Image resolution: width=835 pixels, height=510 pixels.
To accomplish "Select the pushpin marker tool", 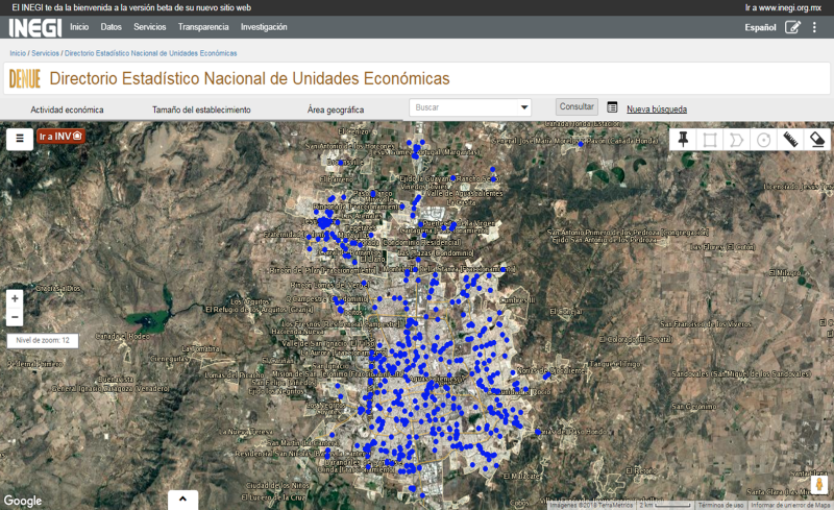I will click(684, 140).
